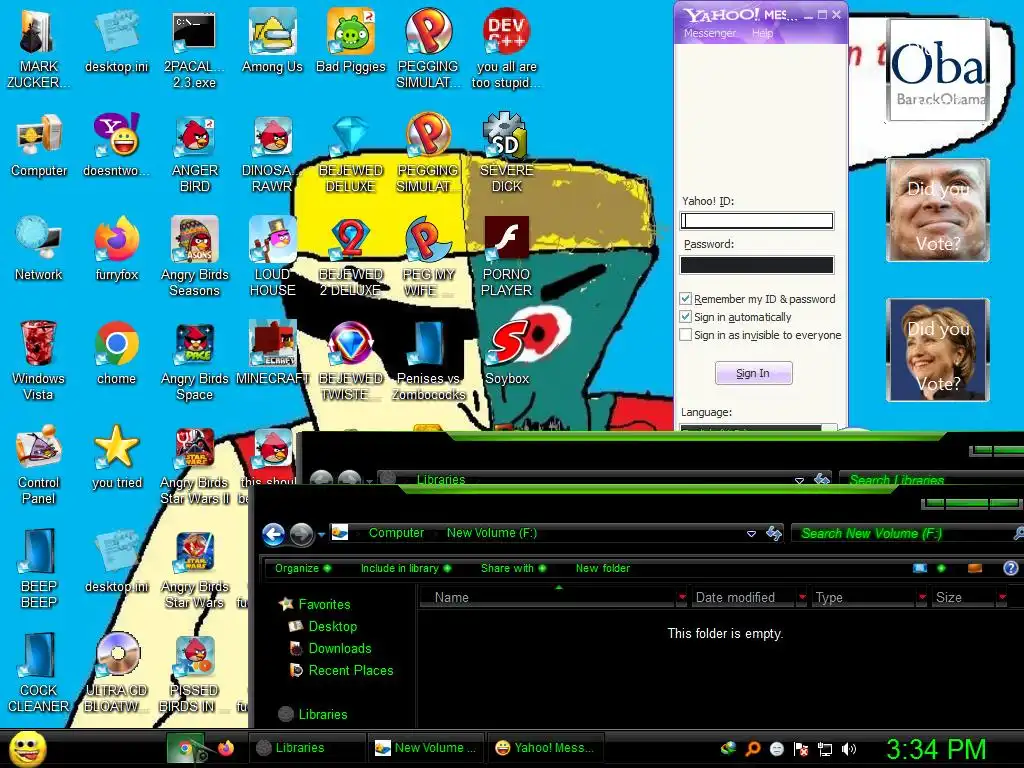Screen dimensions: 1024x768
Task: Toggle Remember my ID & password checkbox
Action: (686, 298)
